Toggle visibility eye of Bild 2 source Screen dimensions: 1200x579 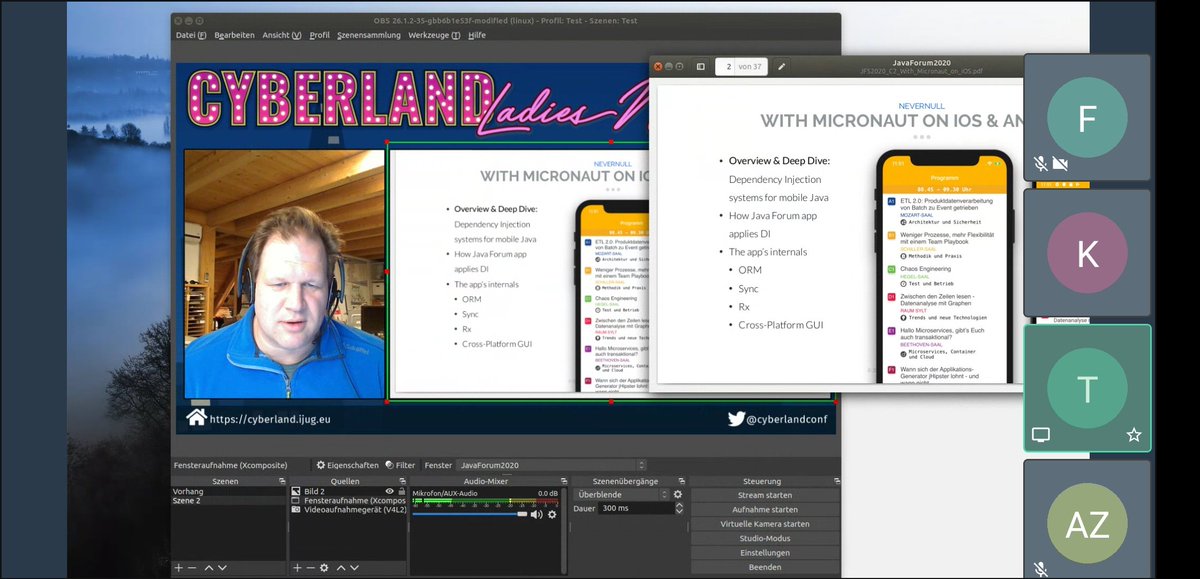389,491
